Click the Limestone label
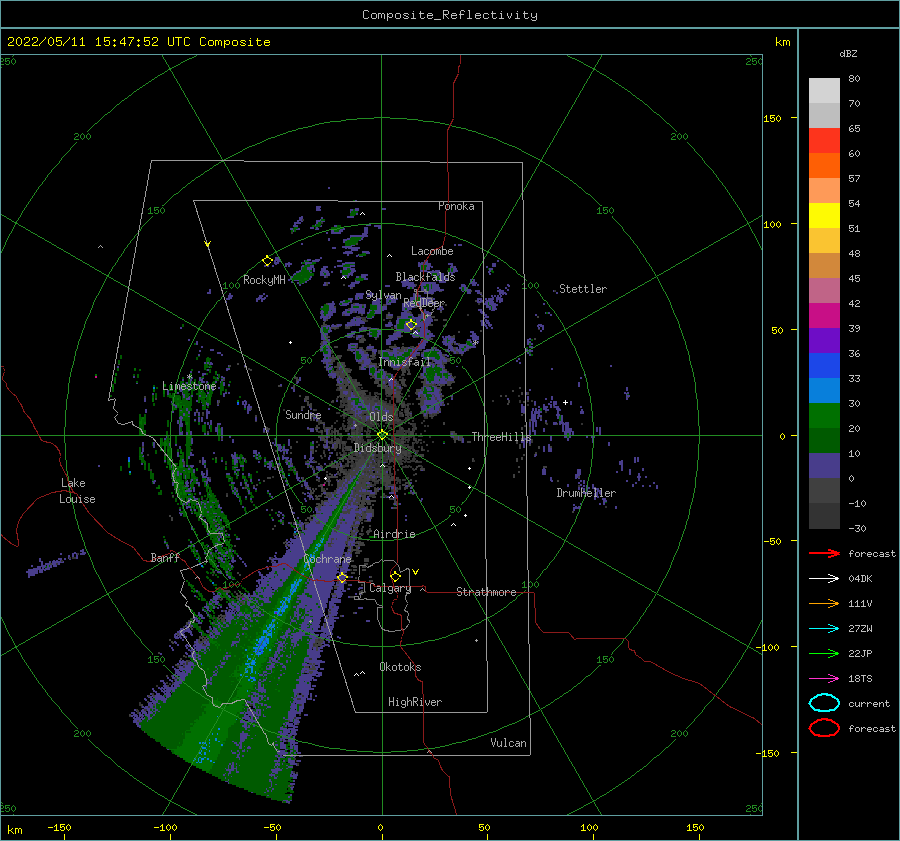The height and width of the screenshot is (841, 900). 189,386
